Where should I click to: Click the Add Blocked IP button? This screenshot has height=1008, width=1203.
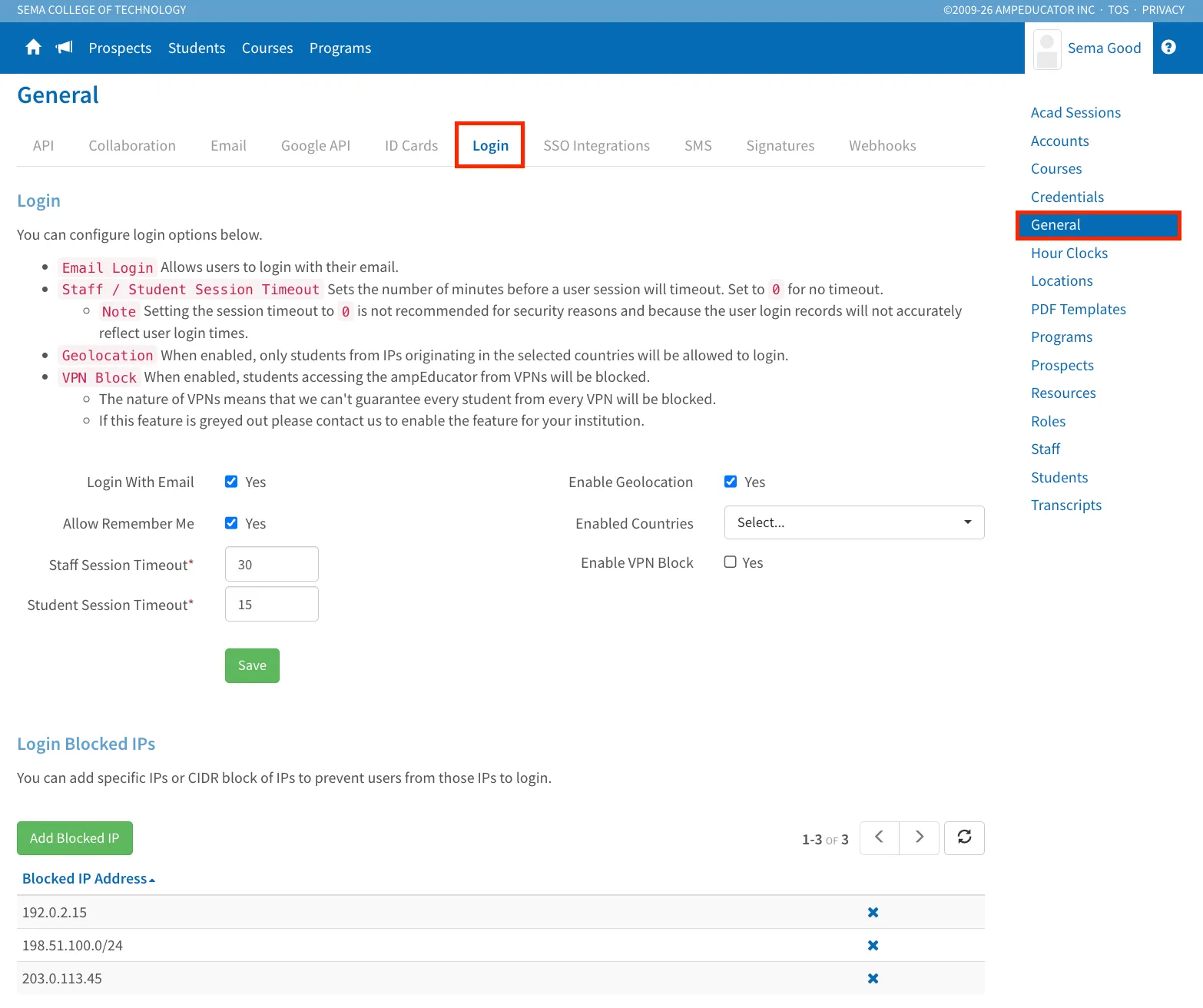(x=75, y=838)
